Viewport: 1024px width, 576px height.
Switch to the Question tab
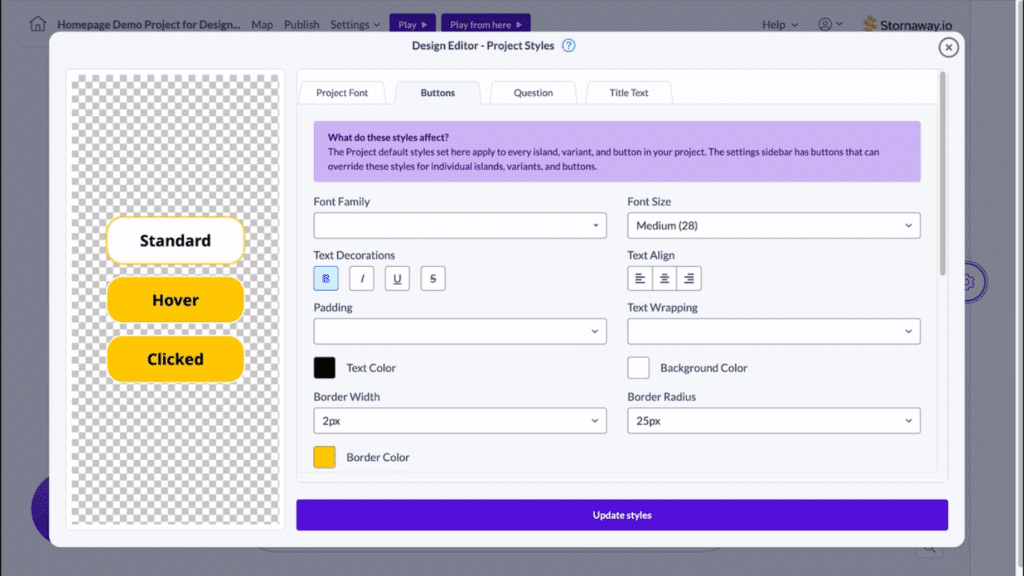coord(533,92)
